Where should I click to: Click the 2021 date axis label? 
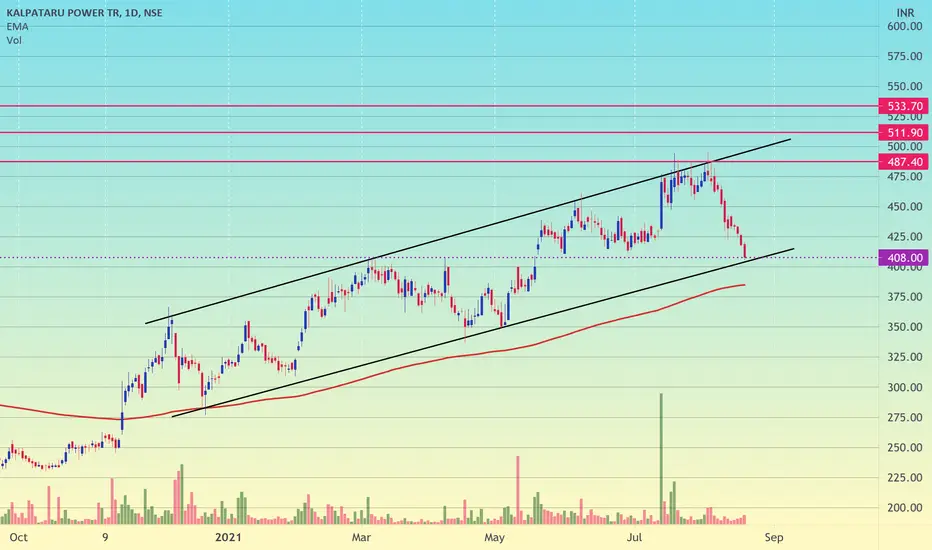point(228,538)
